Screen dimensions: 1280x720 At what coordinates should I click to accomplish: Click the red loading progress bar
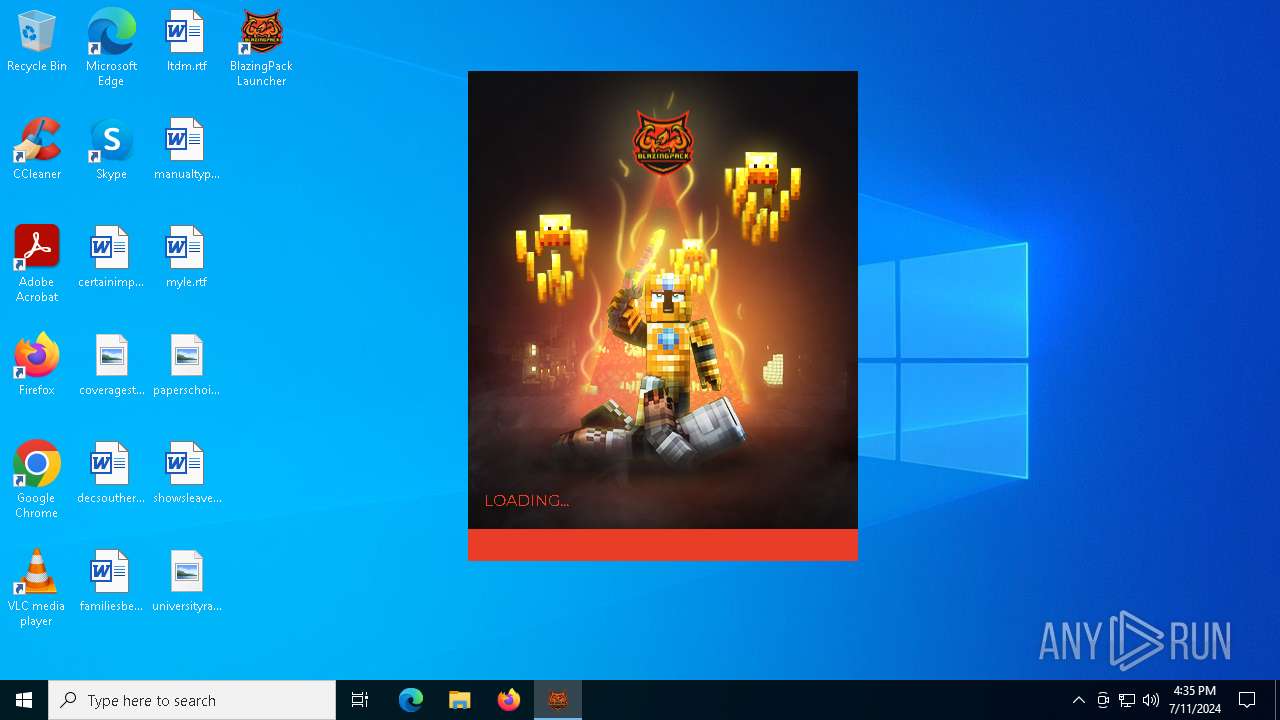point(663,545)
